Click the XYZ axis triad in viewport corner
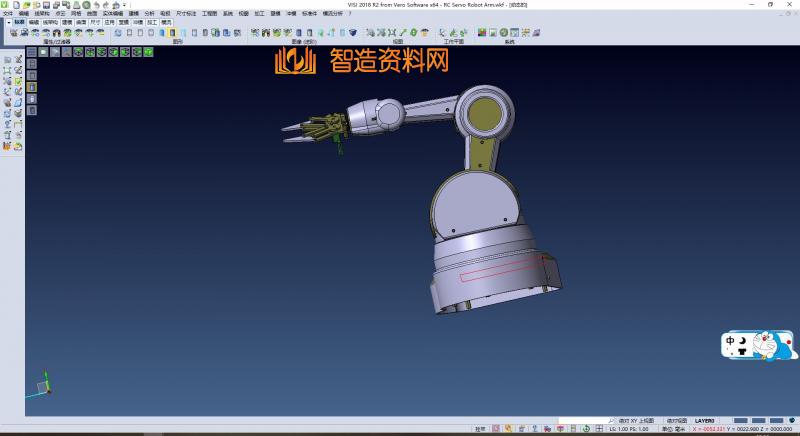This screenshot has width=800, height=436. 43,384
